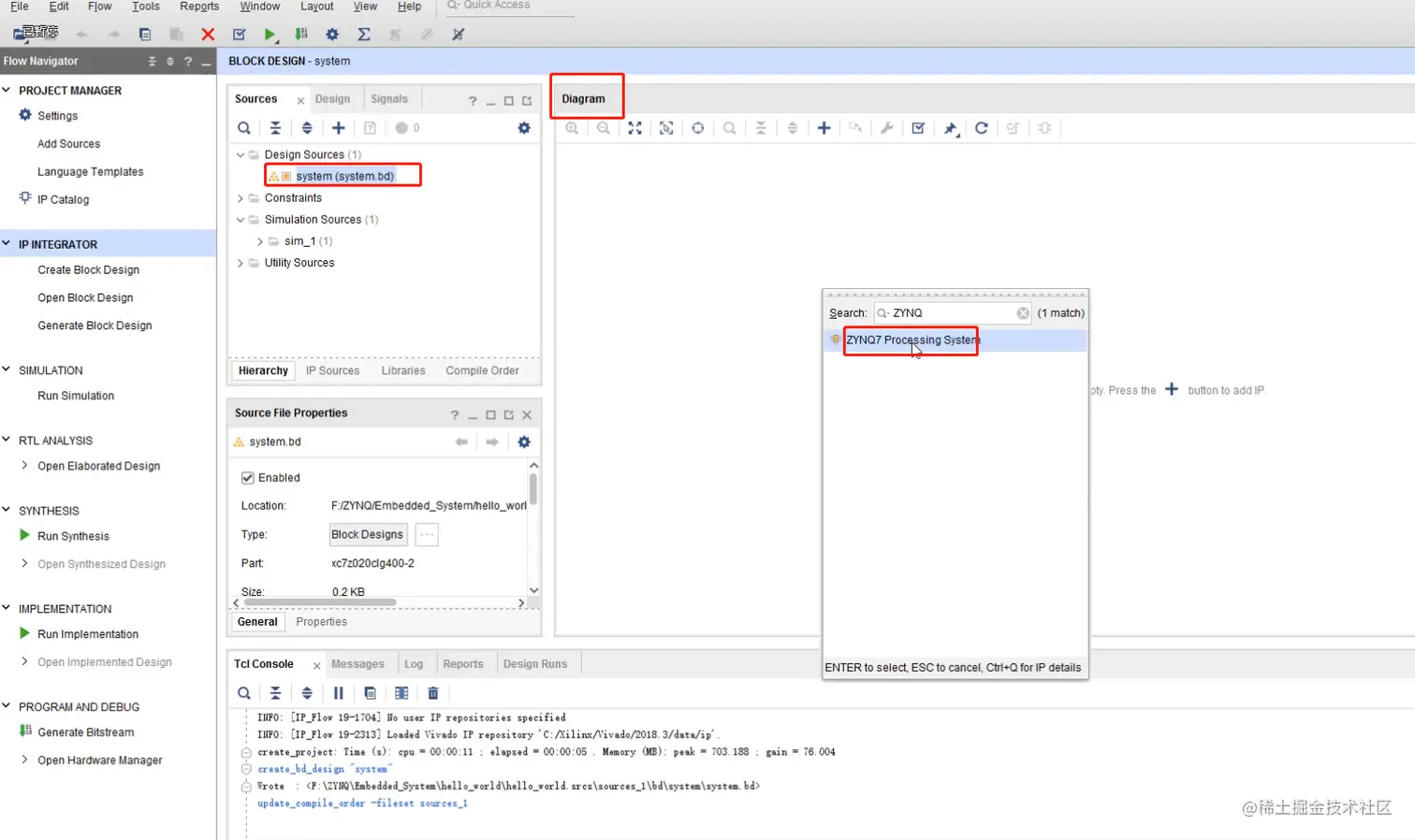Select ZYNQ7 Processing System from search results

[x=913, y=340]
